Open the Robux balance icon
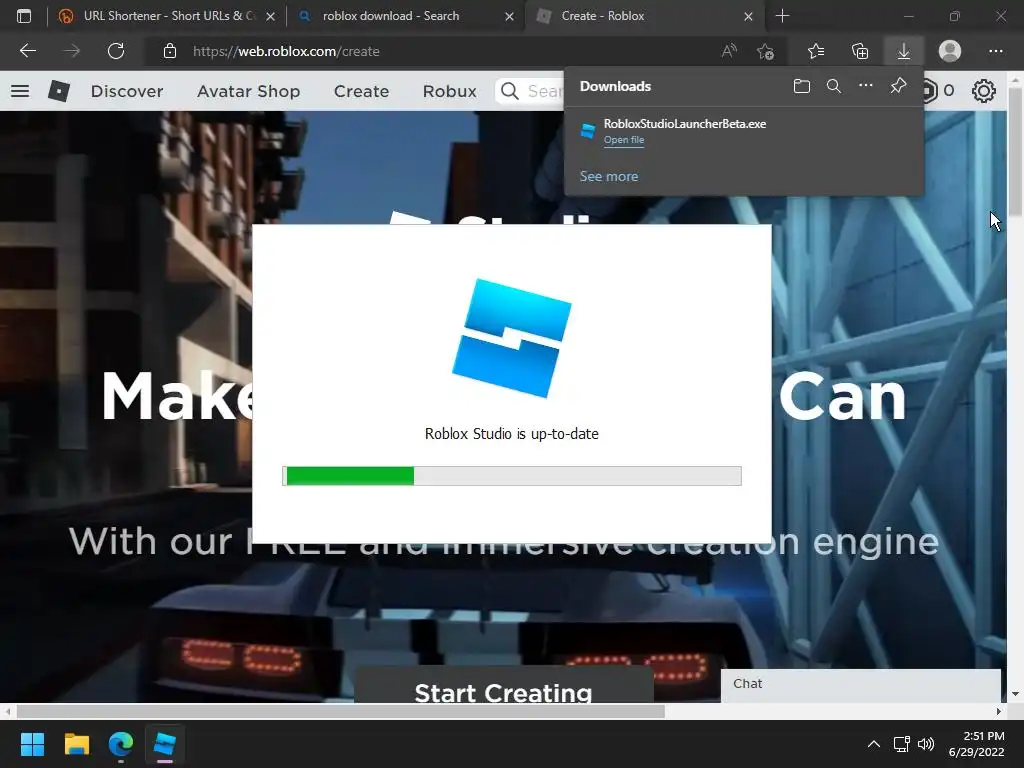 tap(930, 91)
